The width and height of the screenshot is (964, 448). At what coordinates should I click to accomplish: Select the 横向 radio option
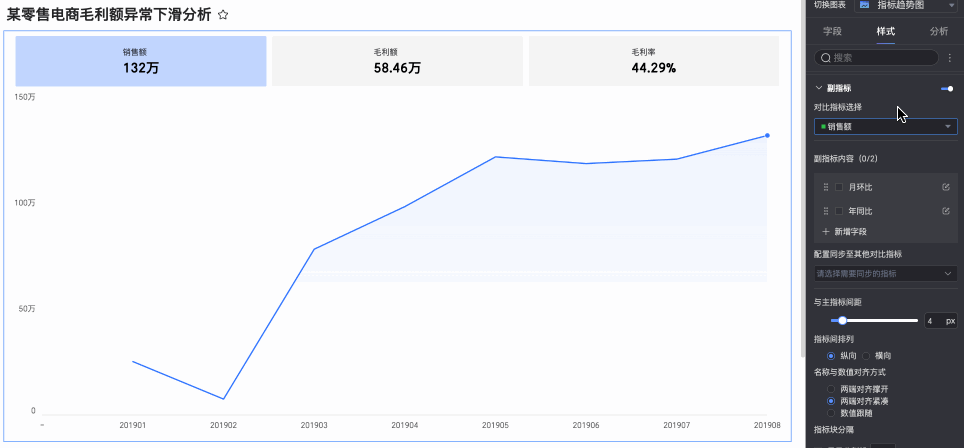tap(866, 356)
